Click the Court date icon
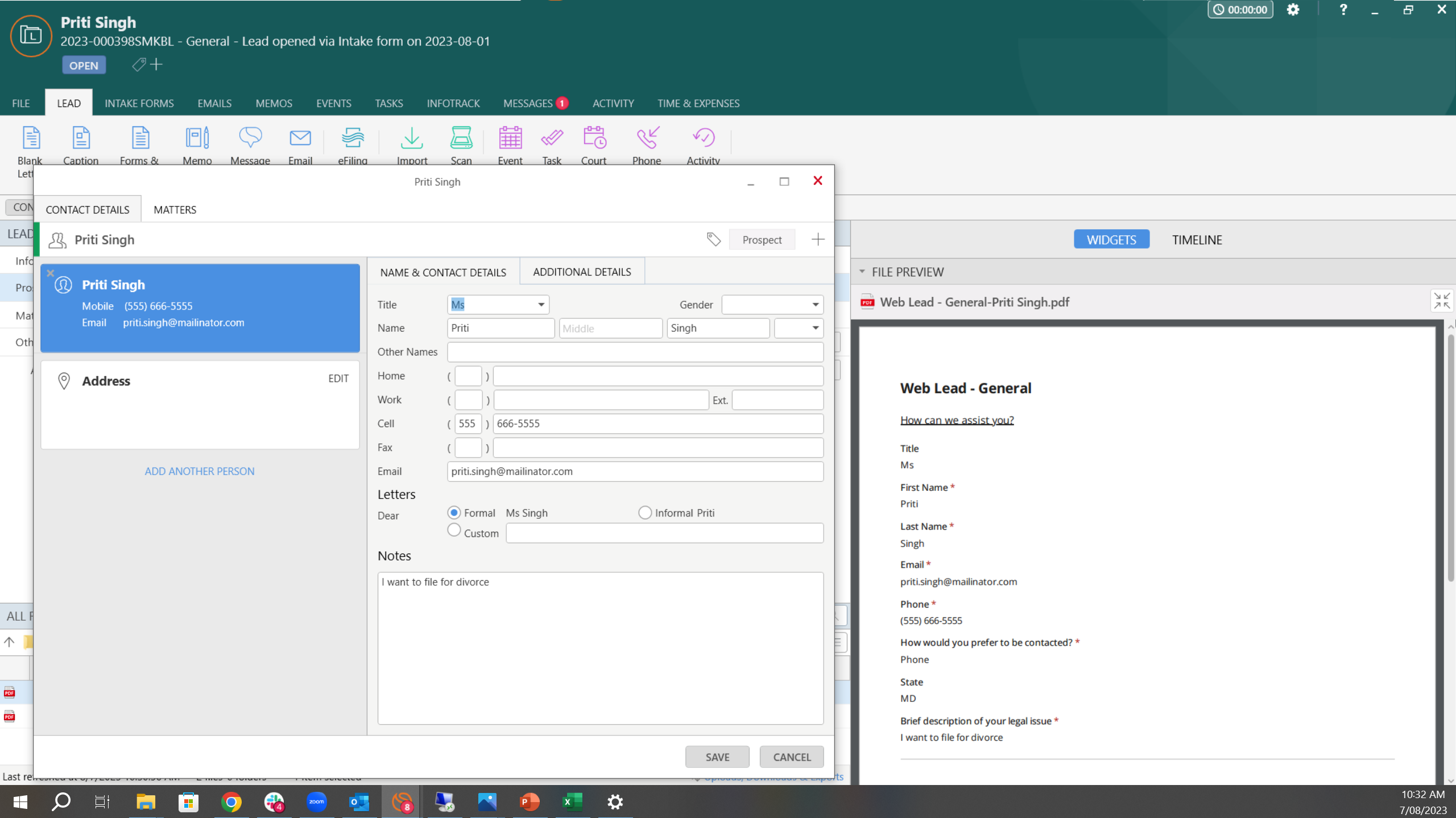1456x818 pixels. click(594, 138)
